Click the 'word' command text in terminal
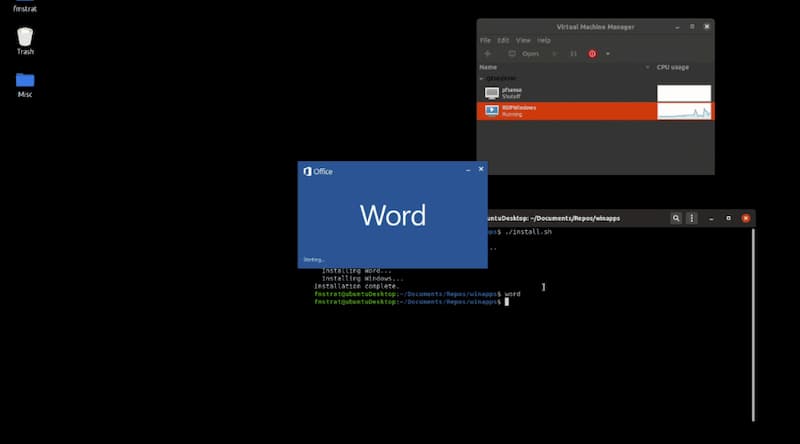The height and width of the screenshot is (444, 800). [512, 294]
